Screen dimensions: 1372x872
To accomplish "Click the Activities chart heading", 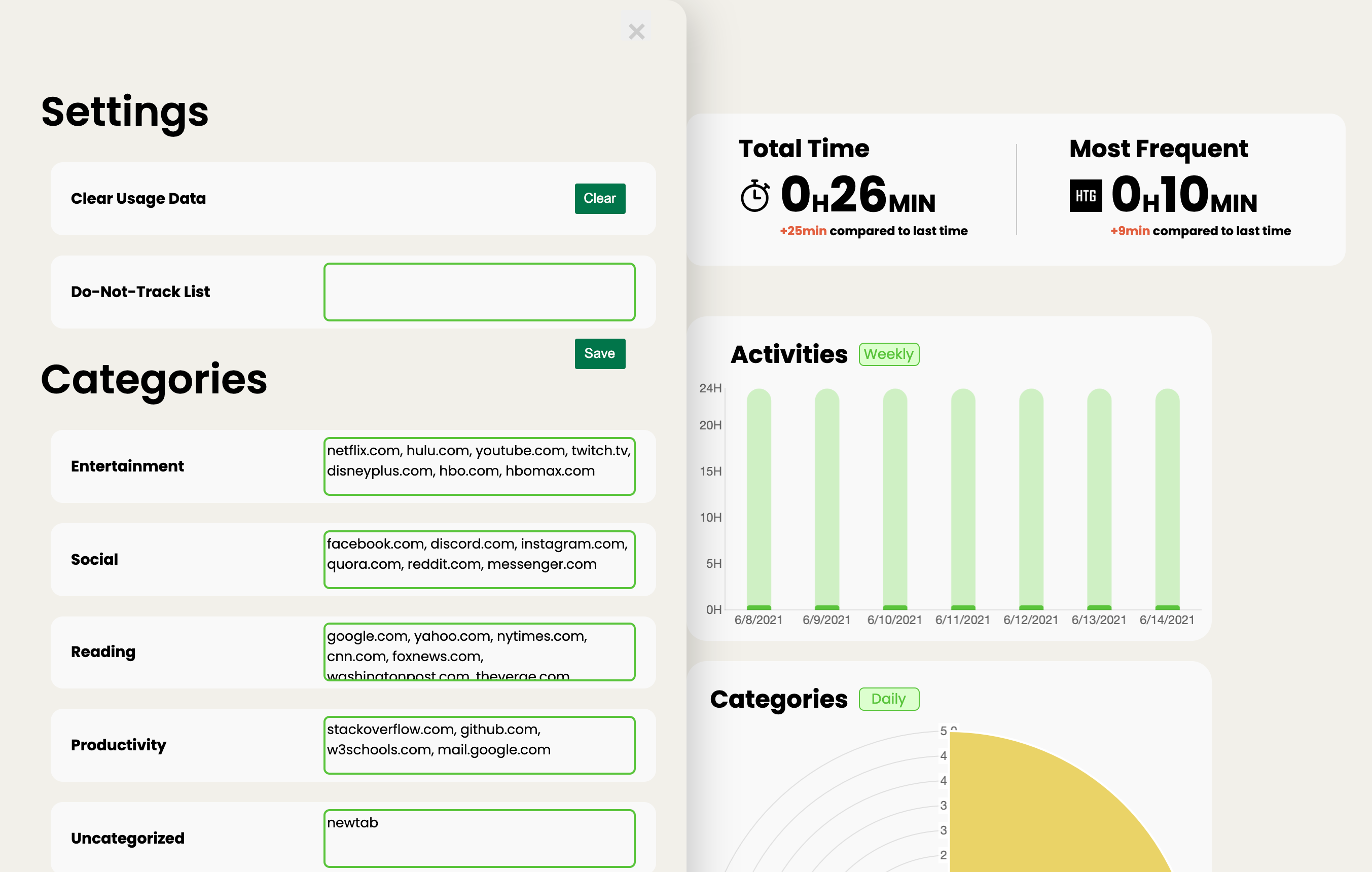I will pos(789,354).
